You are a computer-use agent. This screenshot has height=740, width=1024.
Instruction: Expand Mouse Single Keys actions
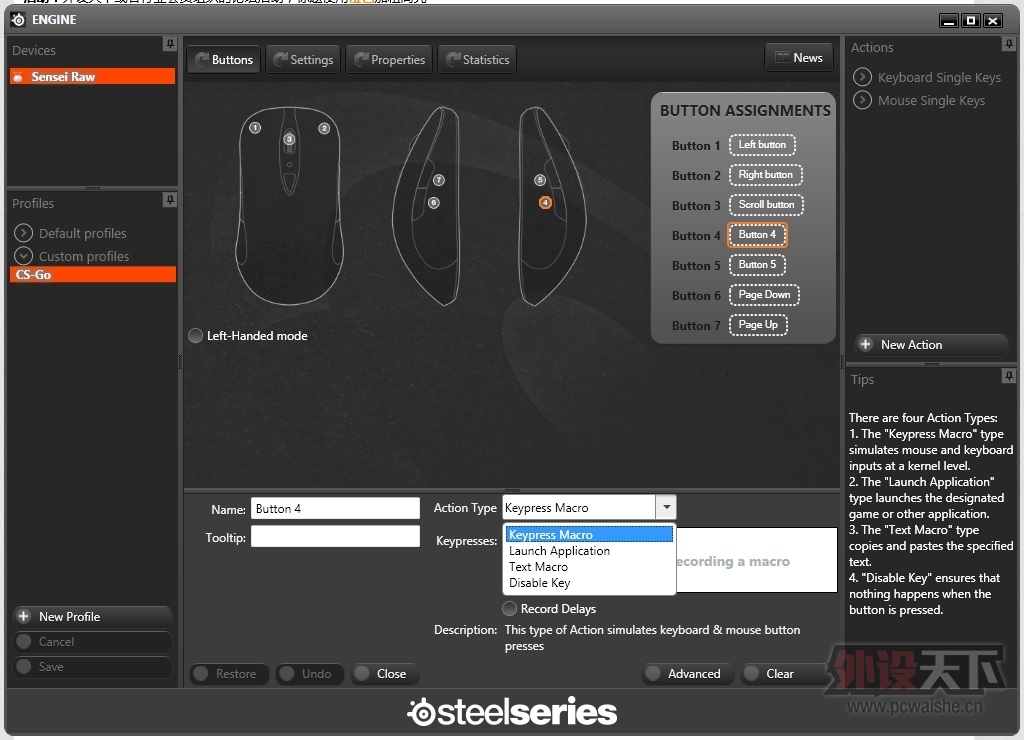(862, 100)
